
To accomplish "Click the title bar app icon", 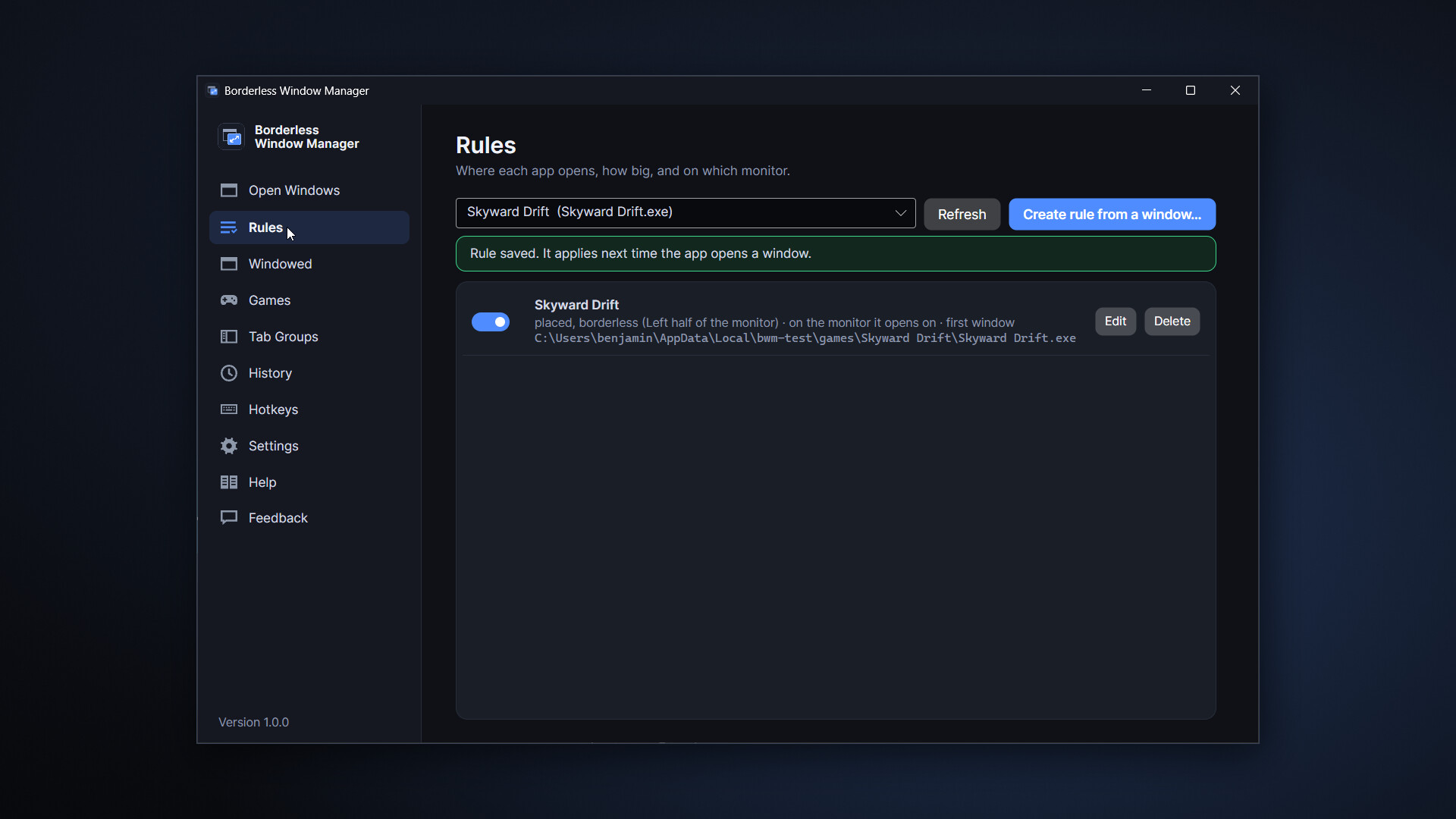I will coord(212,90).
